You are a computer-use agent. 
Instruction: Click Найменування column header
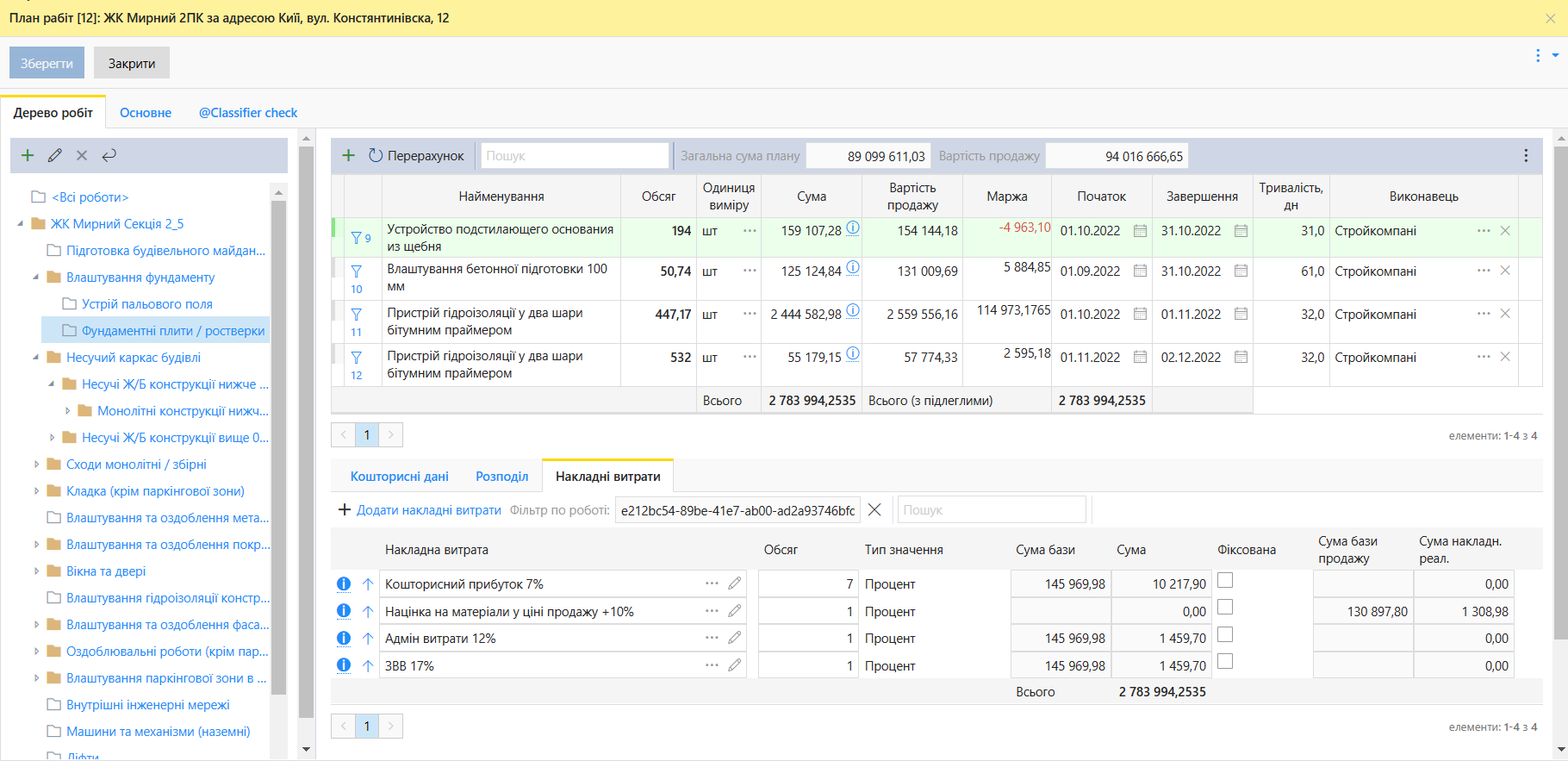pyautogui.click(x=501, y=196)
